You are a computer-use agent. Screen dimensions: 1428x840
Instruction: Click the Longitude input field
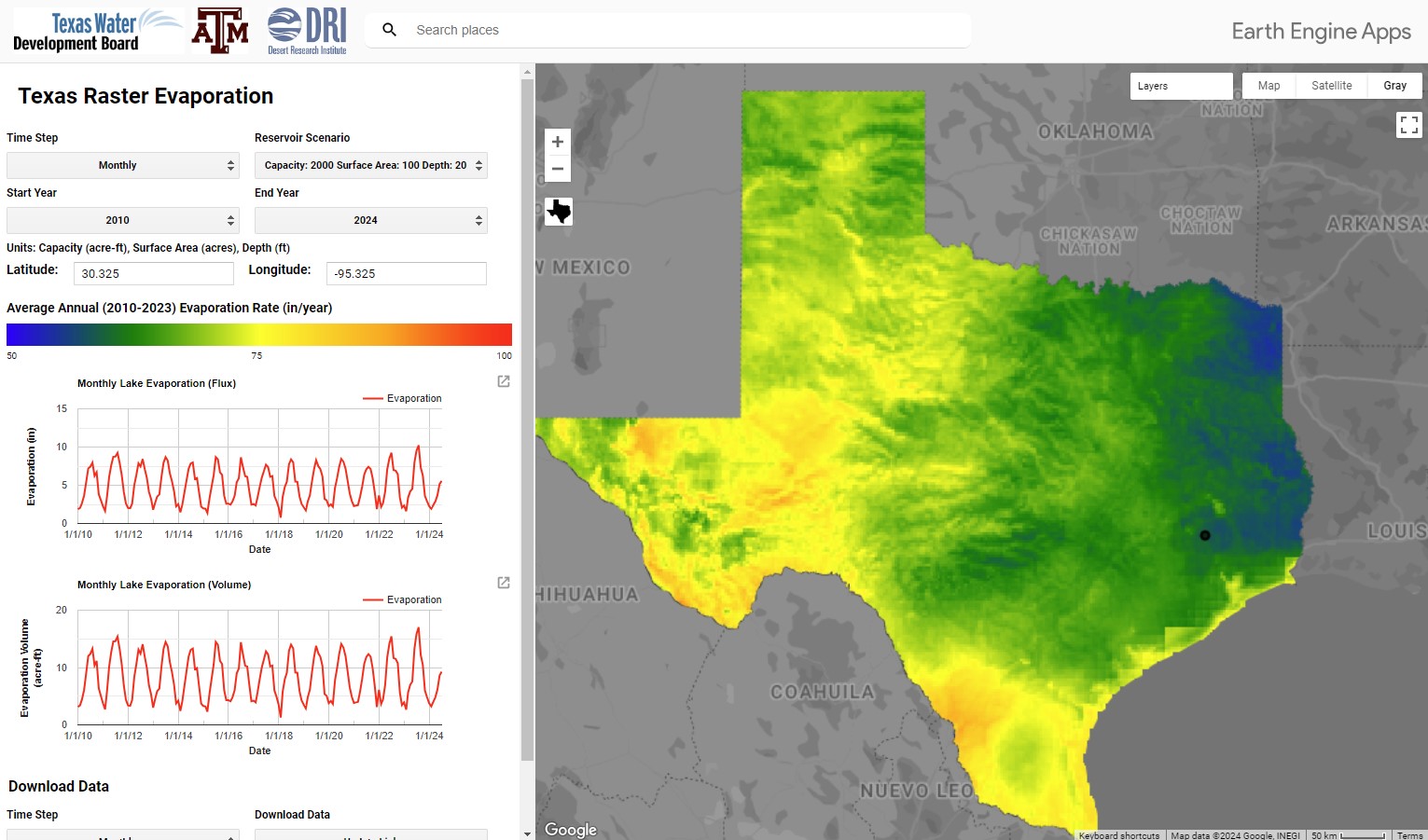(407, 273)
